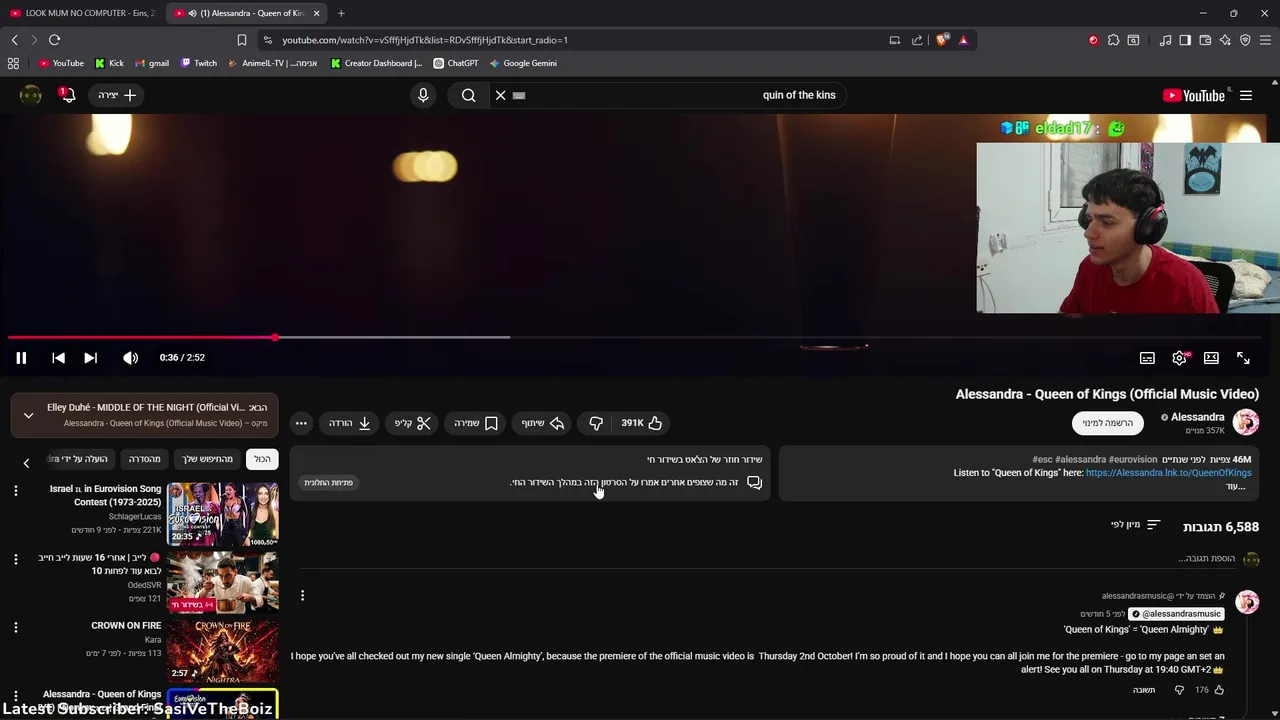Select the מהסדרה filter chip

(144, 459)
